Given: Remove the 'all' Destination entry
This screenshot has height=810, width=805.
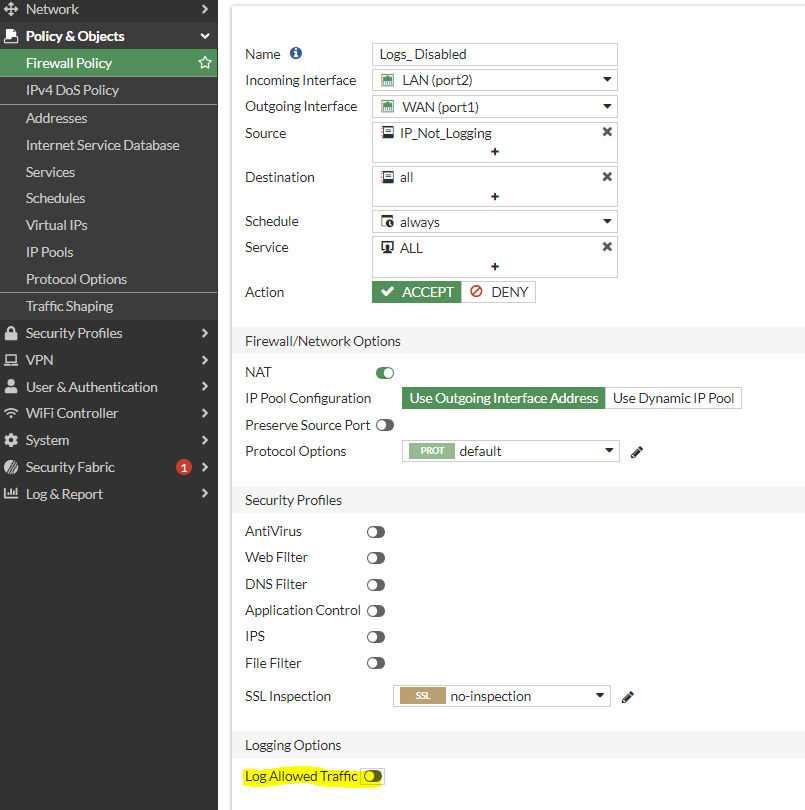Looking at the screenshot, I should [607, 177].
